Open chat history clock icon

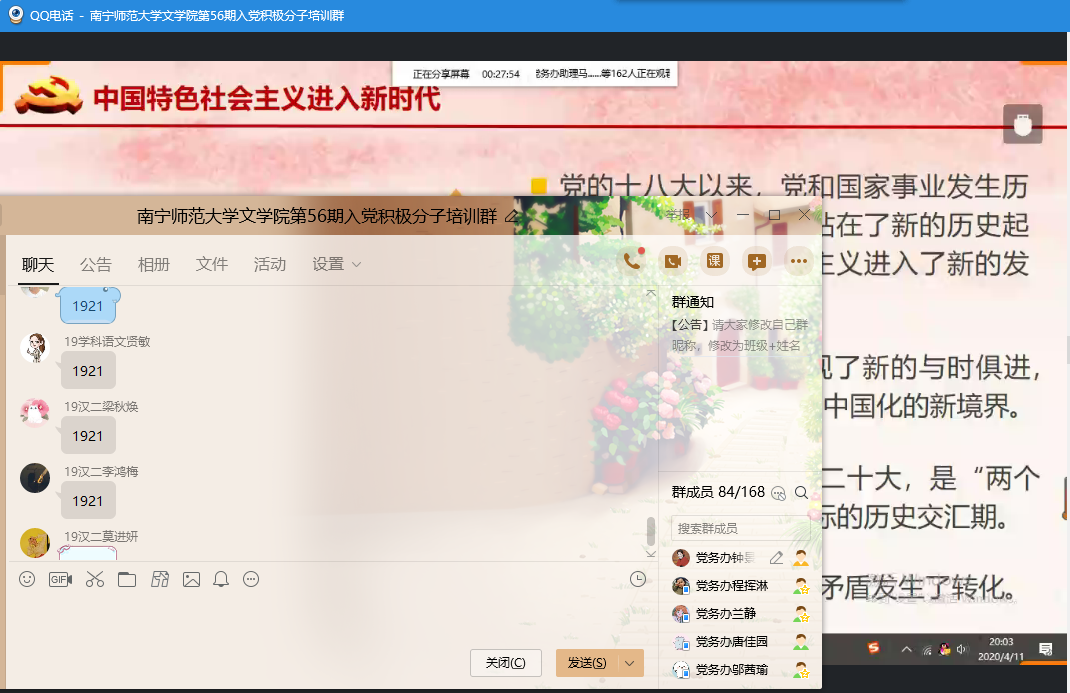638,579
